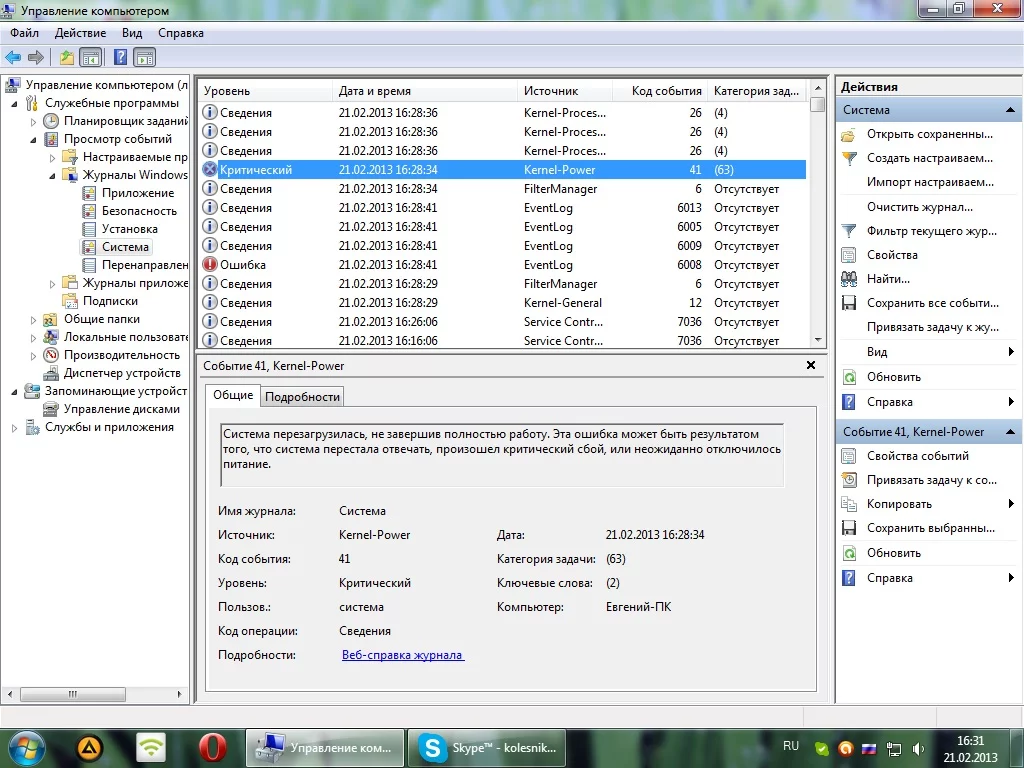Open the Windows Start orb
This screenshot has width=1024, height=768.
pyautogui.click(x=26, y=748)
